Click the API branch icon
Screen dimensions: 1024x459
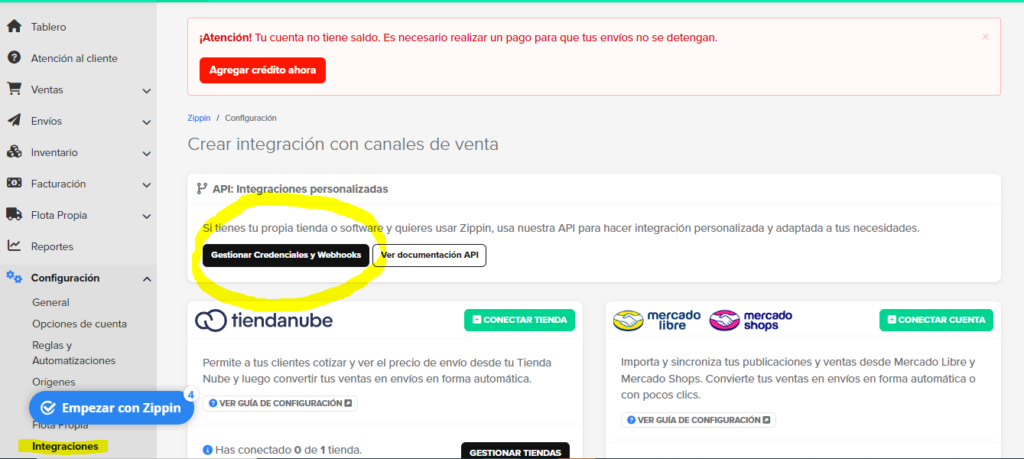coord(202,189)
